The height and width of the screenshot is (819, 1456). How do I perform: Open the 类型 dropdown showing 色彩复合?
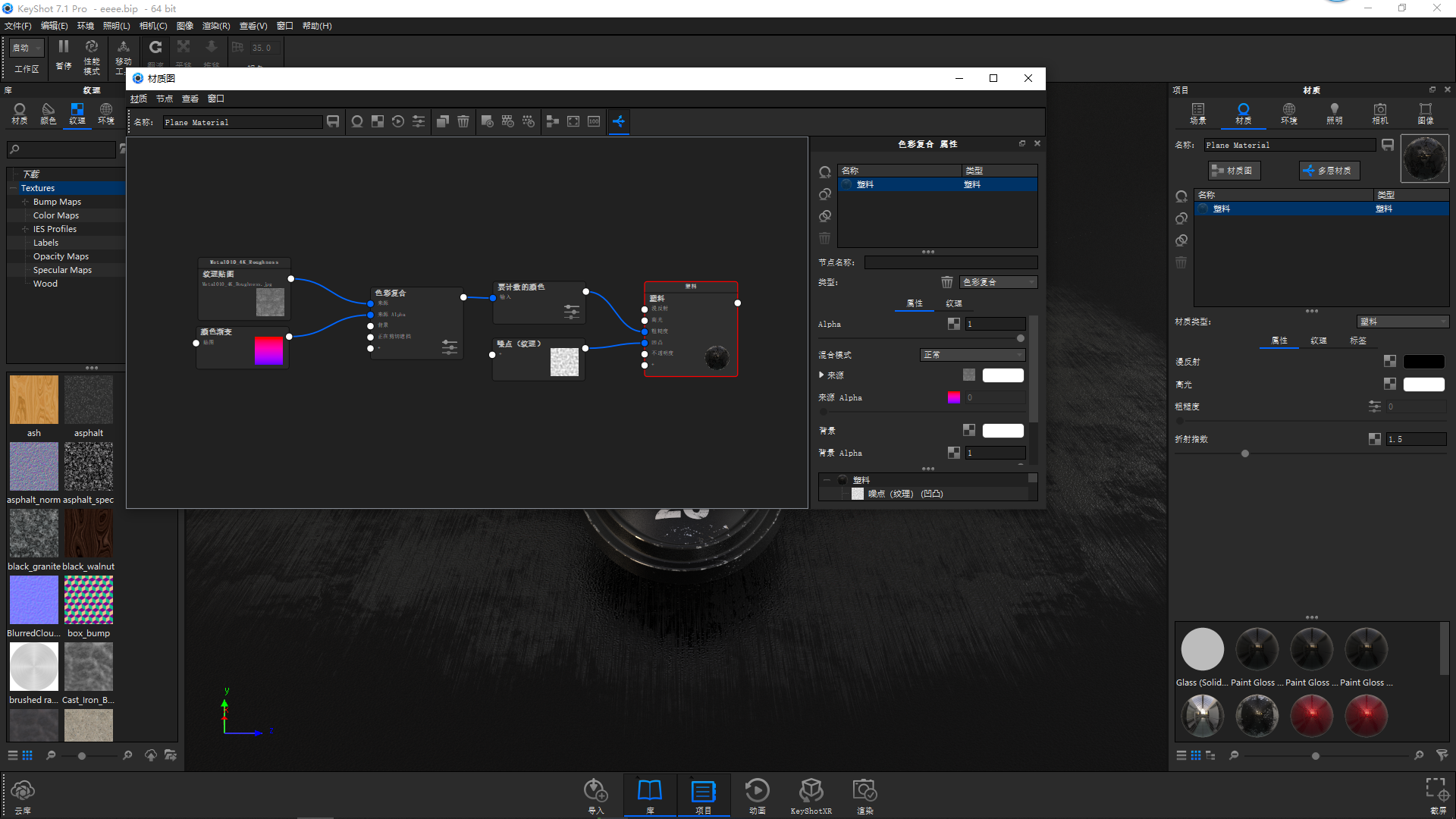click(998, 281)
